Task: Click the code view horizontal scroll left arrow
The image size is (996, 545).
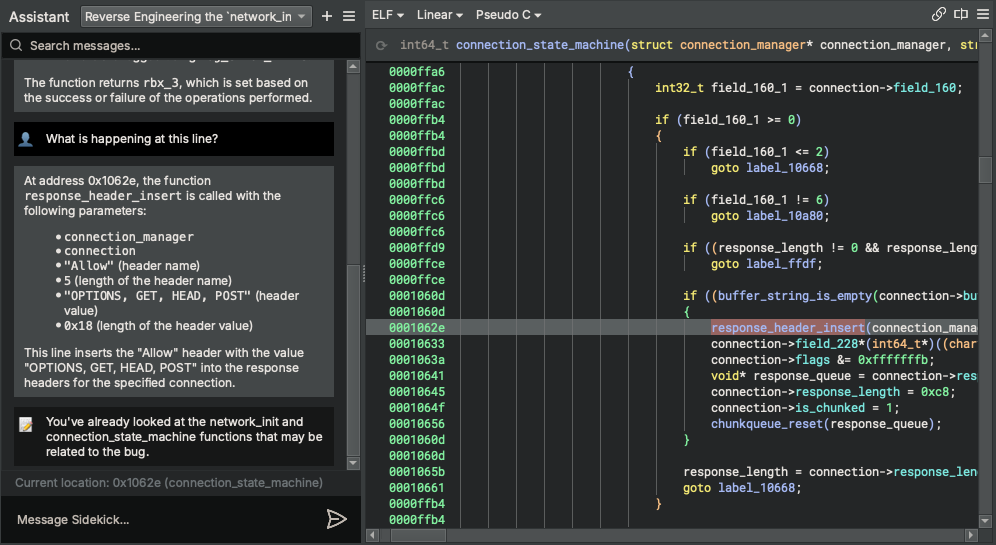Action: (373, 535)
